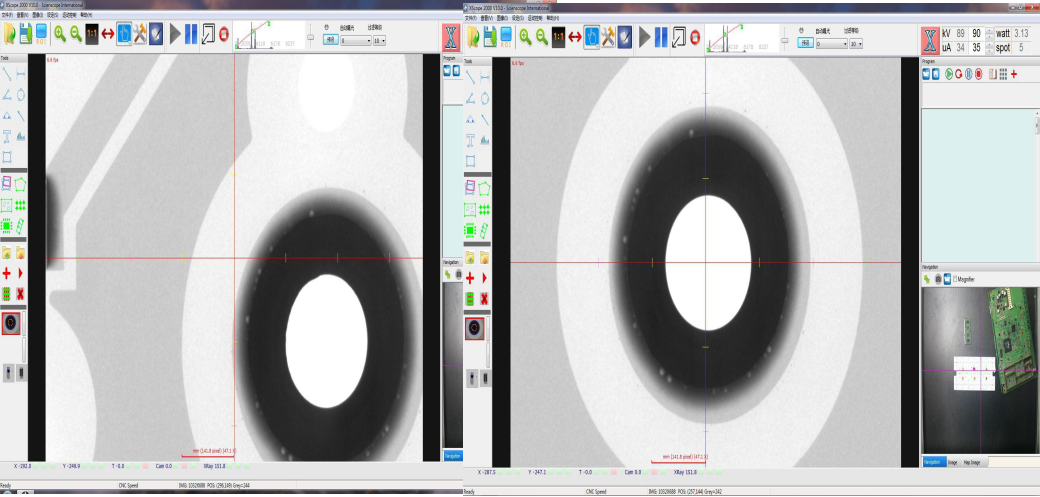Click blue button under histogram in right window
This screenshot has width=1040, height=497.
click(805, 42)
